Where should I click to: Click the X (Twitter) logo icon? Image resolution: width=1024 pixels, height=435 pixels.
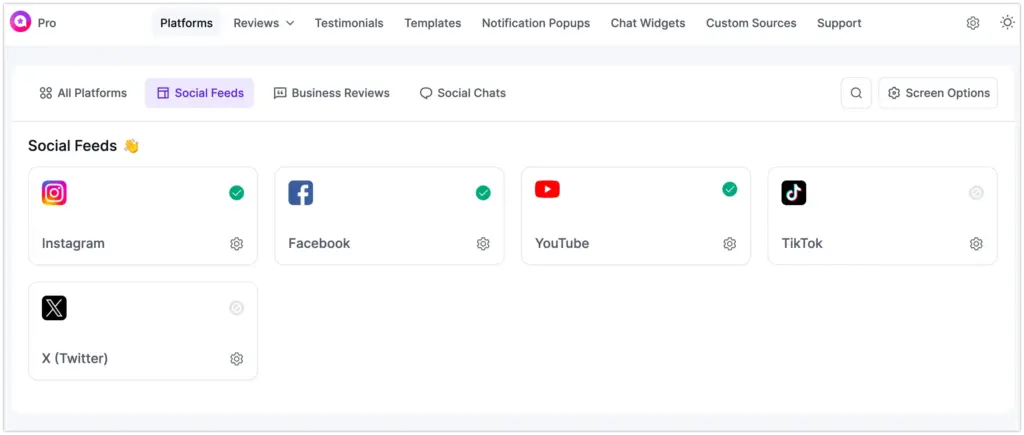pos(54,308)
